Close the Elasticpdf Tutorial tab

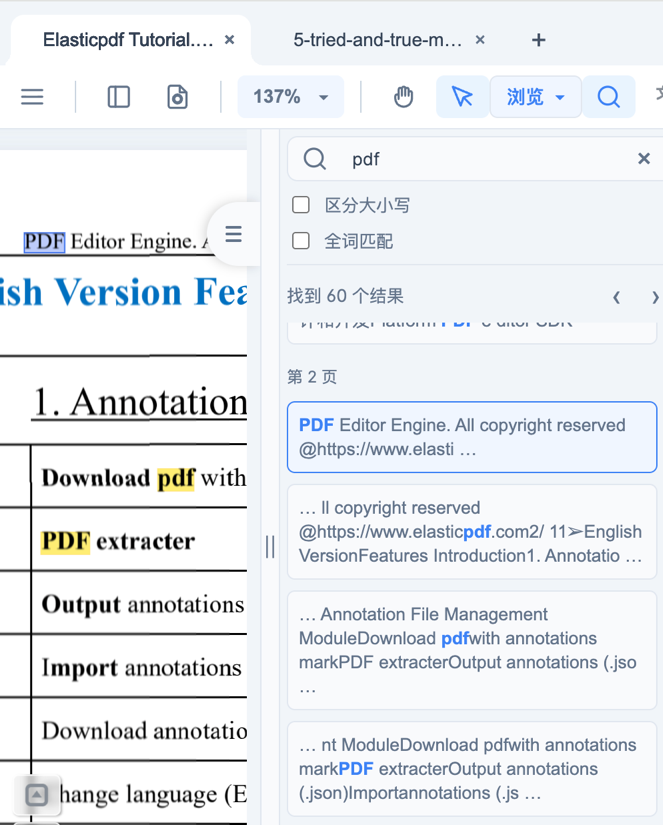229,40
